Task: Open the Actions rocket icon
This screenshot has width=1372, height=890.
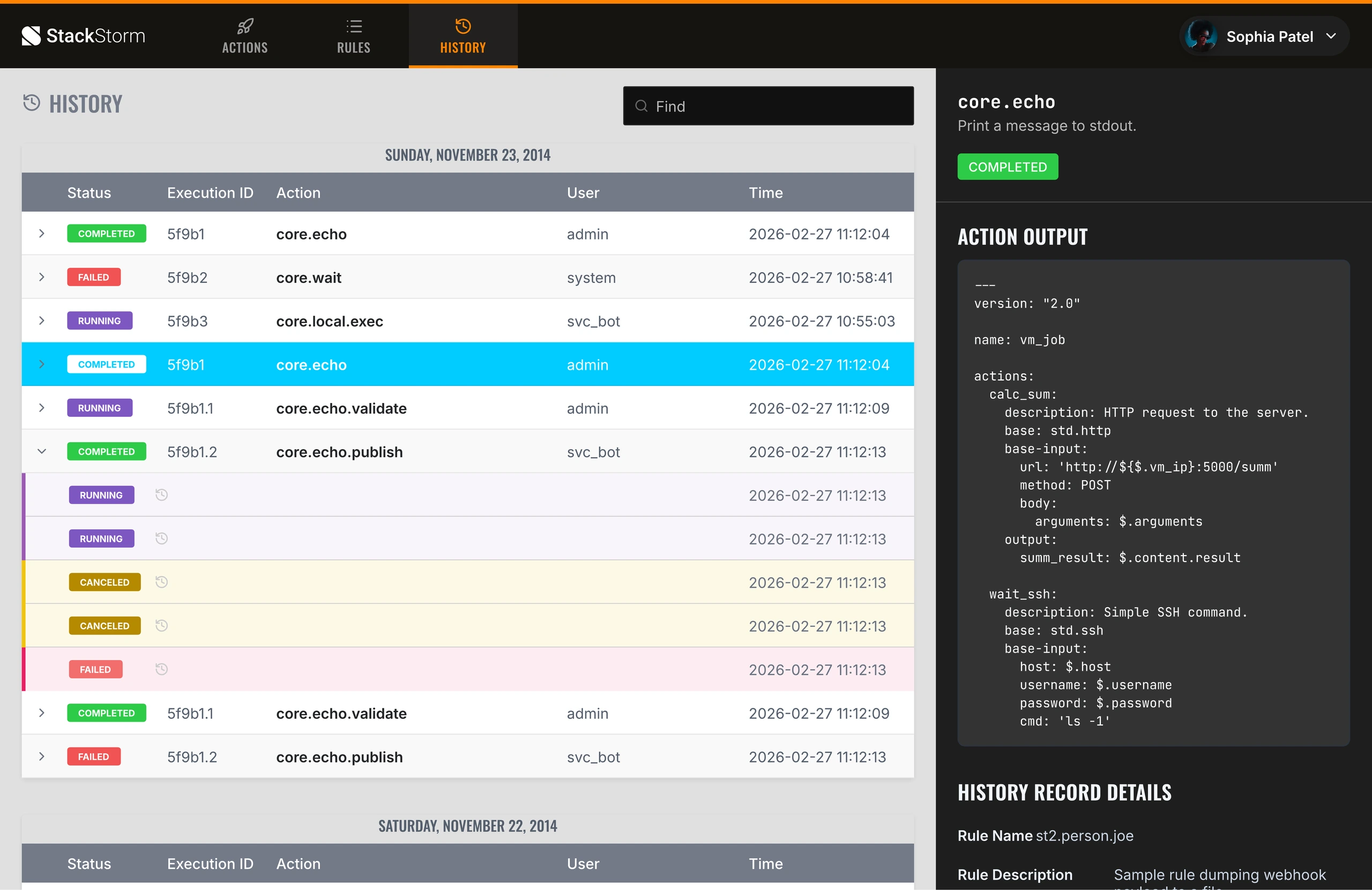Action: [245, 26]
